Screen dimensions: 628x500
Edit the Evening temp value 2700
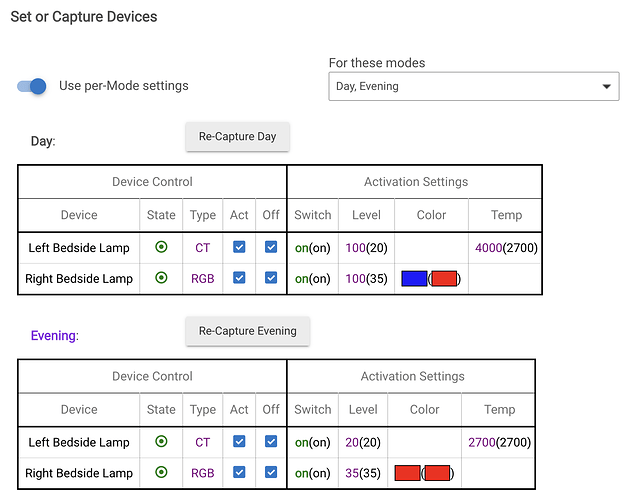click(482, 442)
